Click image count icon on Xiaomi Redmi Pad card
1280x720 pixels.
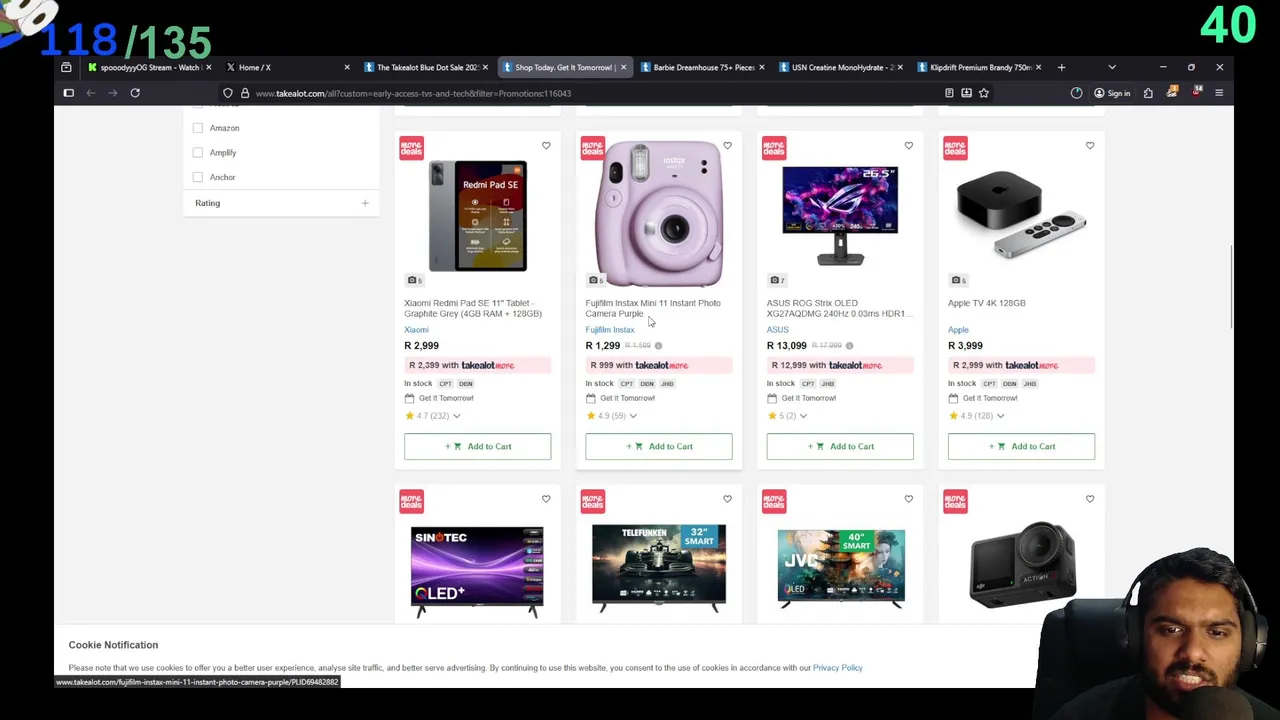(x=413, y=280)
